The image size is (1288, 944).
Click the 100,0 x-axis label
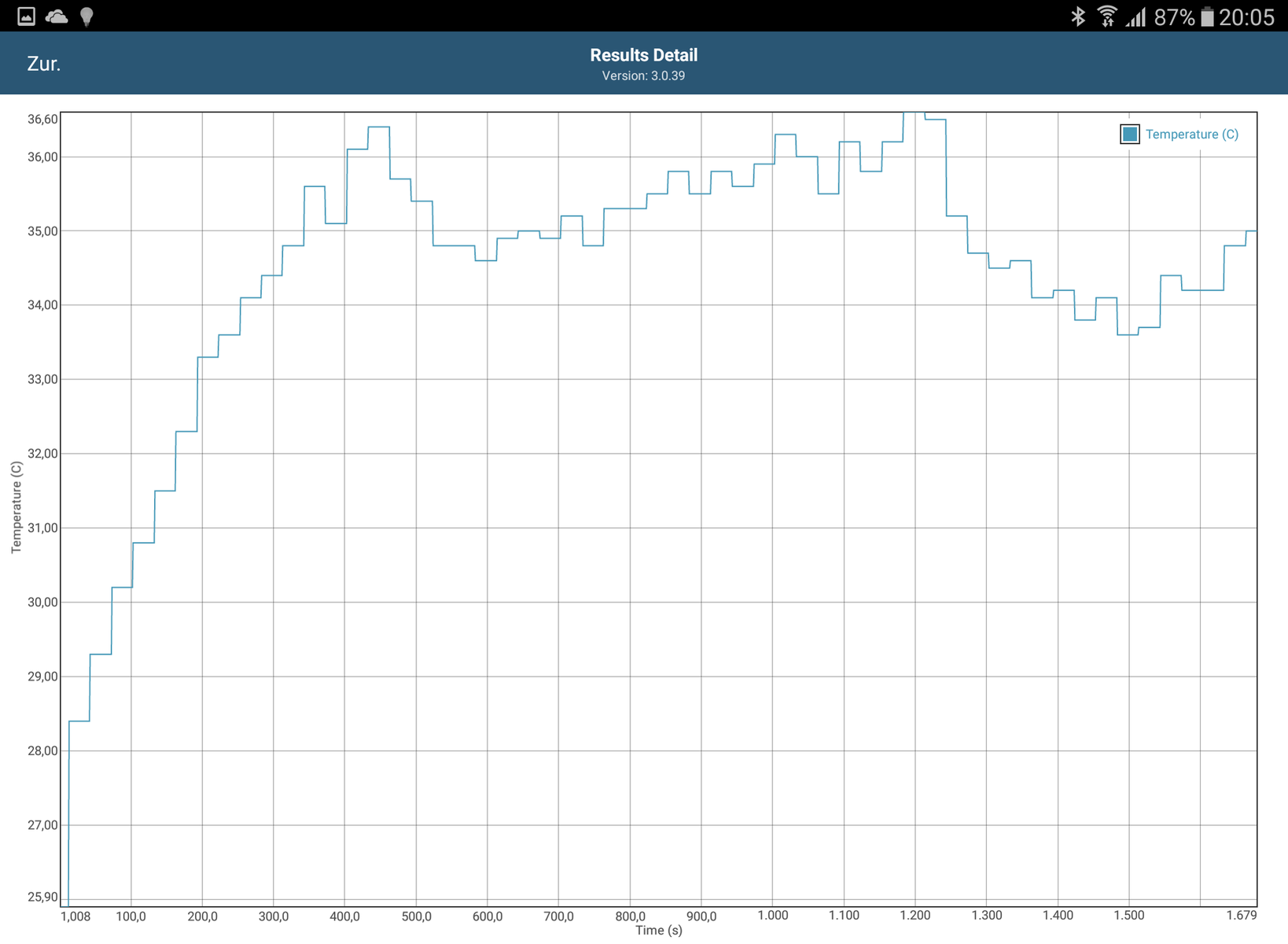click(131, 916)
